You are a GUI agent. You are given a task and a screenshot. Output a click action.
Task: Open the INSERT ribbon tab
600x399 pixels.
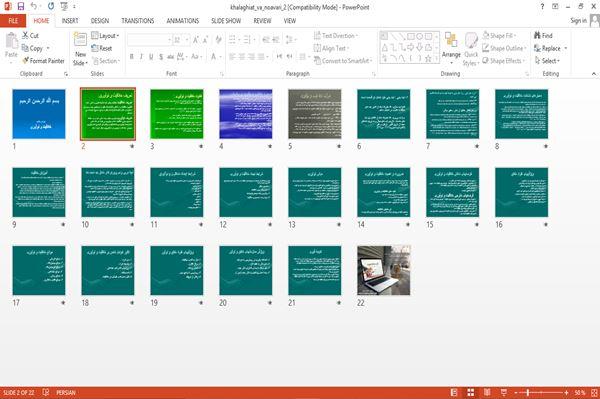[x=70, y=21]
